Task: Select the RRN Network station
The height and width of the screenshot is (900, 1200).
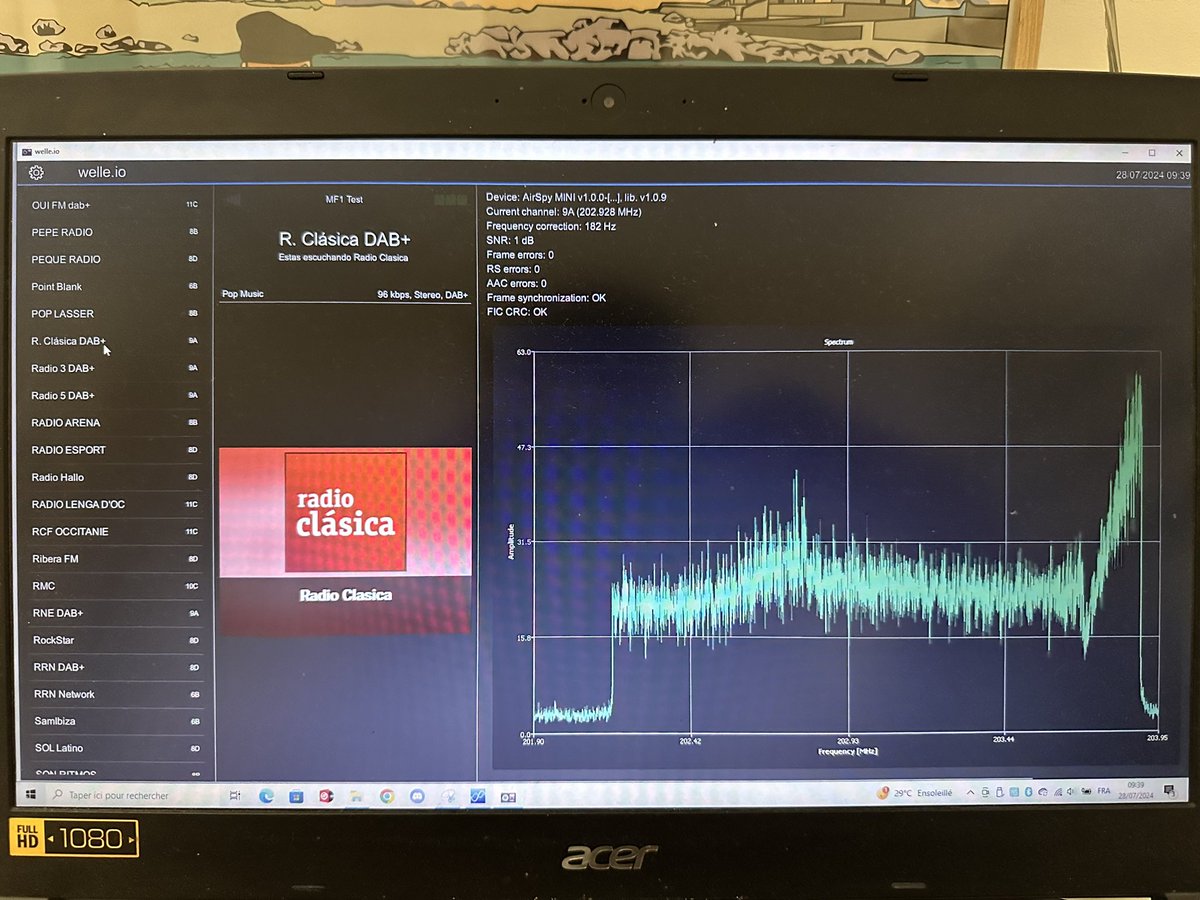Action: tap(116, 694)
